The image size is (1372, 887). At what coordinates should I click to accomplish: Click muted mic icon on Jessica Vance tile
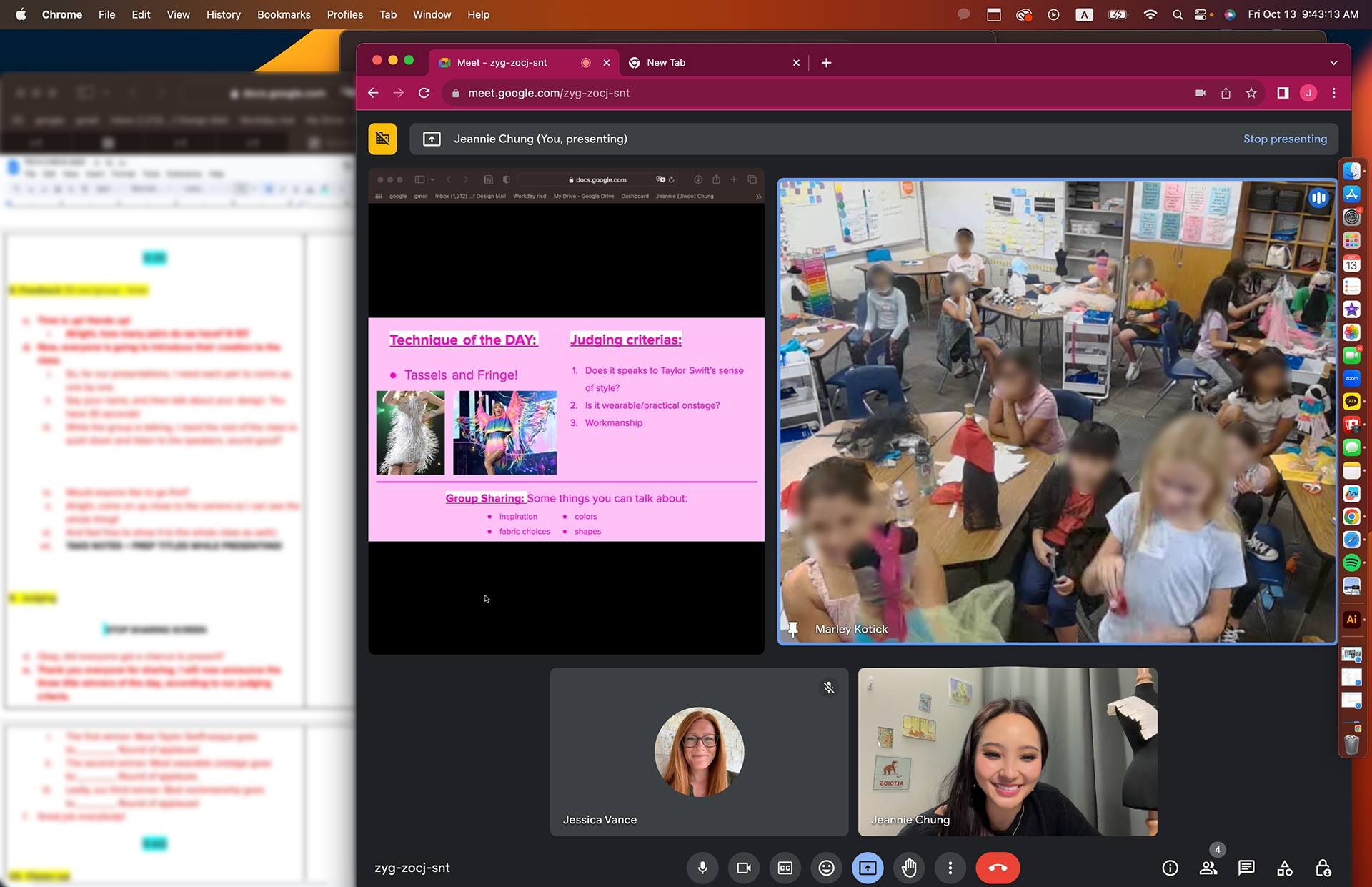coord(828,688)
